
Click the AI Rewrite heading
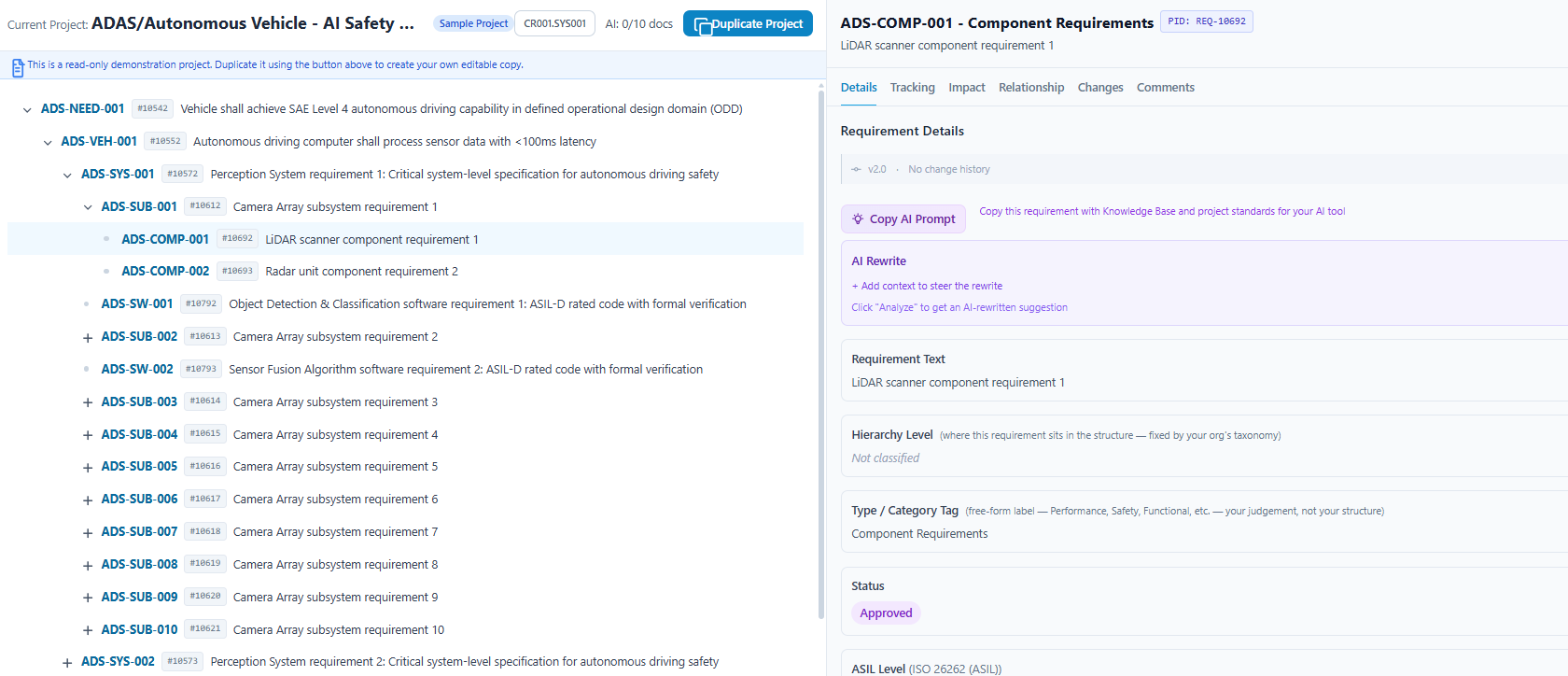click(x=878, y=261)
